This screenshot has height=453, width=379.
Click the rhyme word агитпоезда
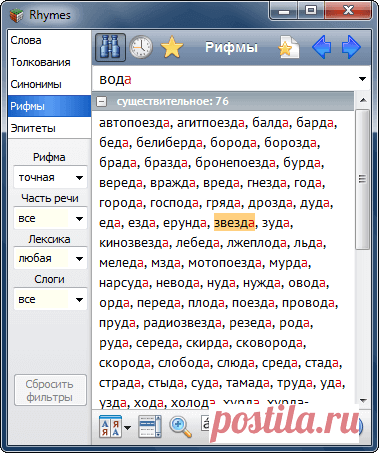coord(211,123)
